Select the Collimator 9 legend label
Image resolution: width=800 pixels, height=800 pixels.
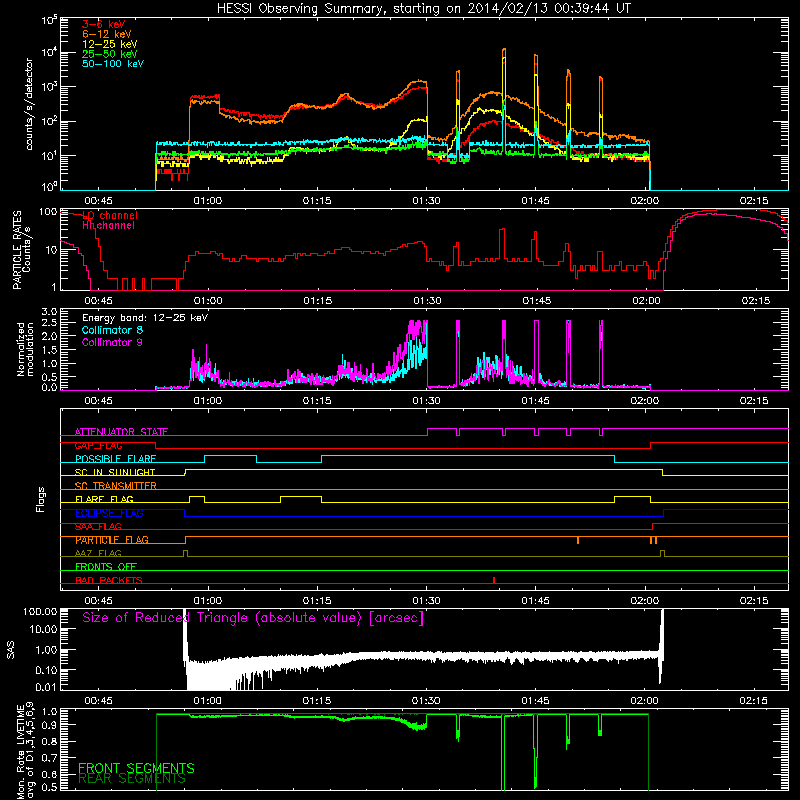tap(112, 342)
